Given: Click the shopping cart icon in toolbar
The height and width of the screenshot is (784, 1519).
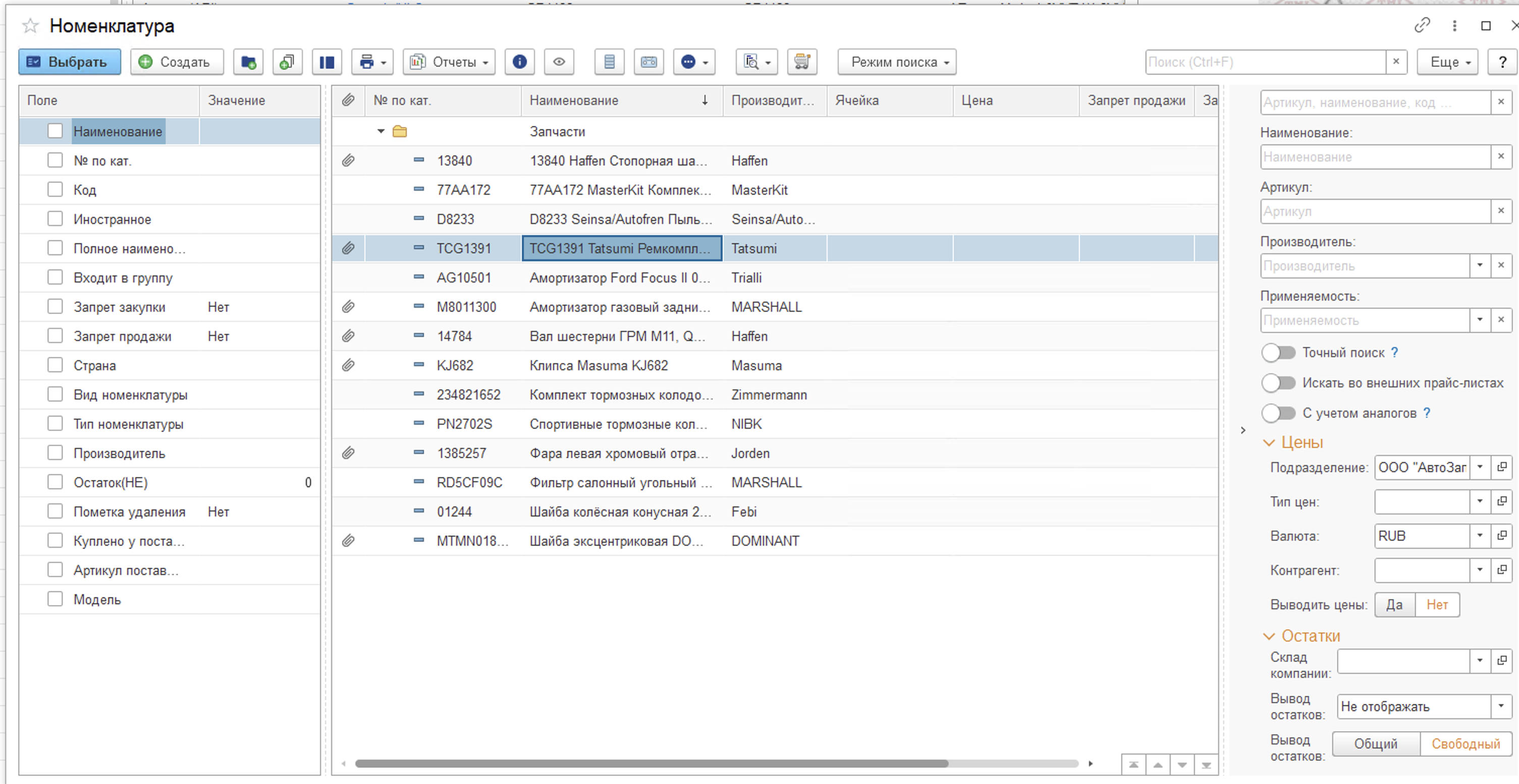Looking at the screenshot, I should point(802,62).
